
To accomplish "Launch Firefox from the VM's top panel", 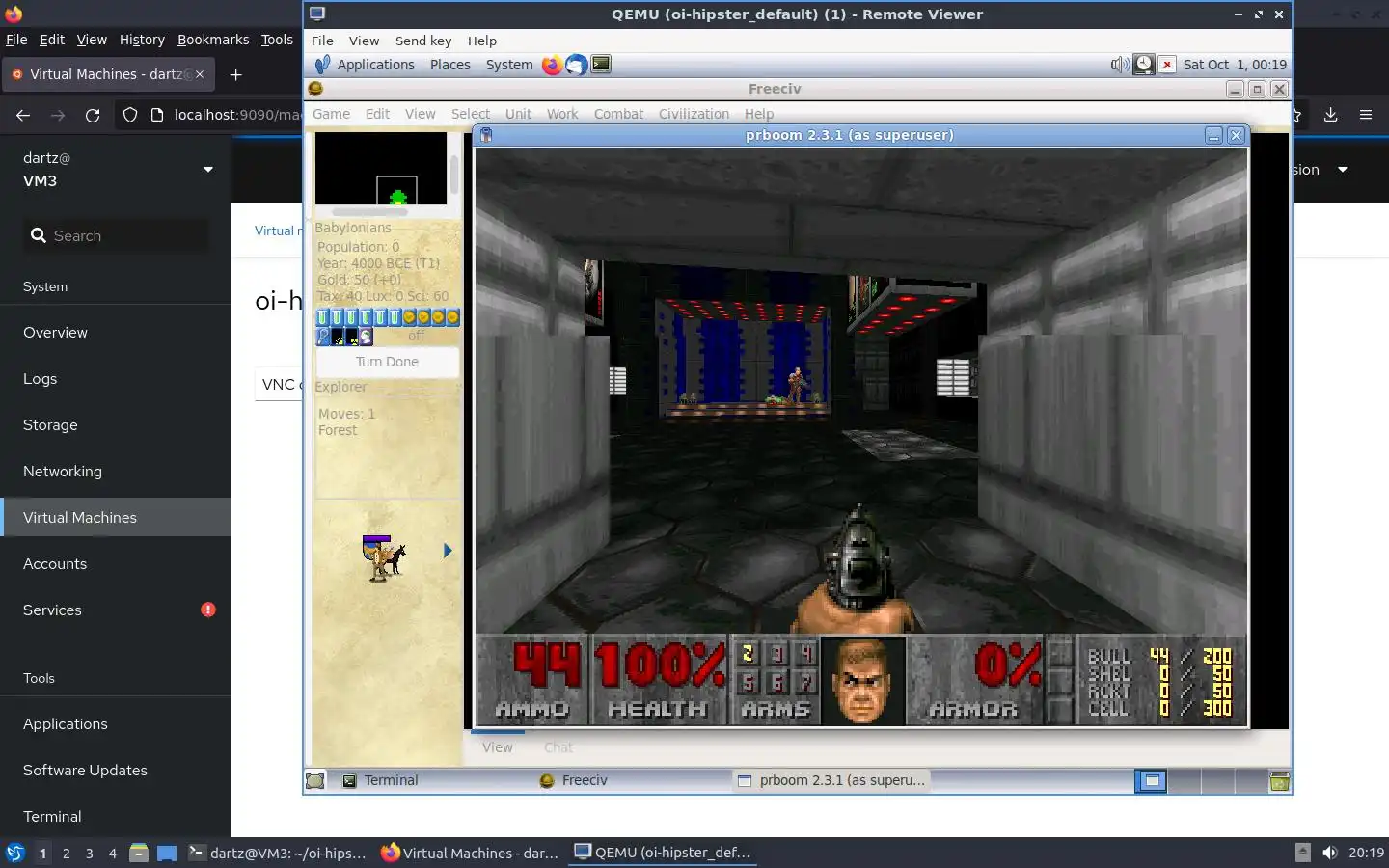I will pos(552,65).
